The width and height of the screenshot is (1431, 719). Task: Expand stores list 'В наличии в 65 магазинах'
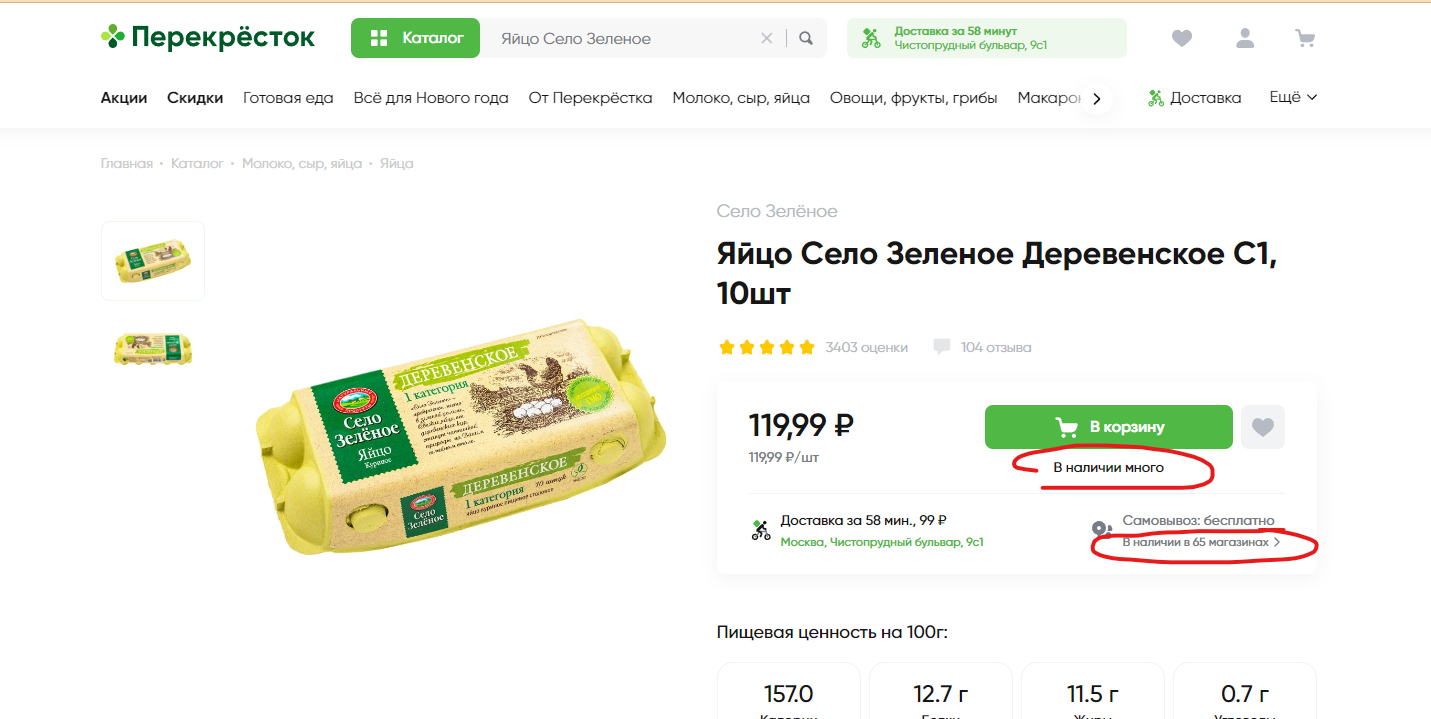click(x=1201, y=542)
